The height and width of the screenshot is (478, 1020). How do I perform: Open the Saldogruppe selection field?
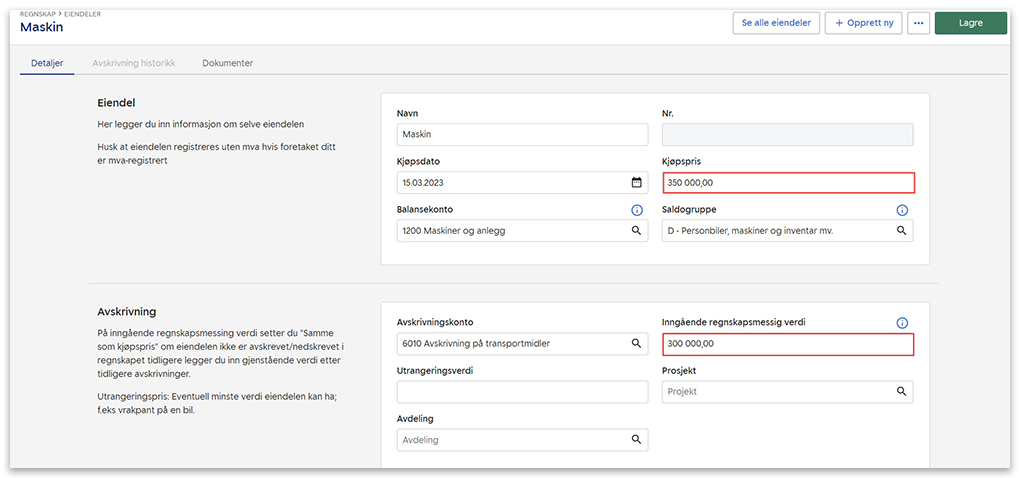775,231
